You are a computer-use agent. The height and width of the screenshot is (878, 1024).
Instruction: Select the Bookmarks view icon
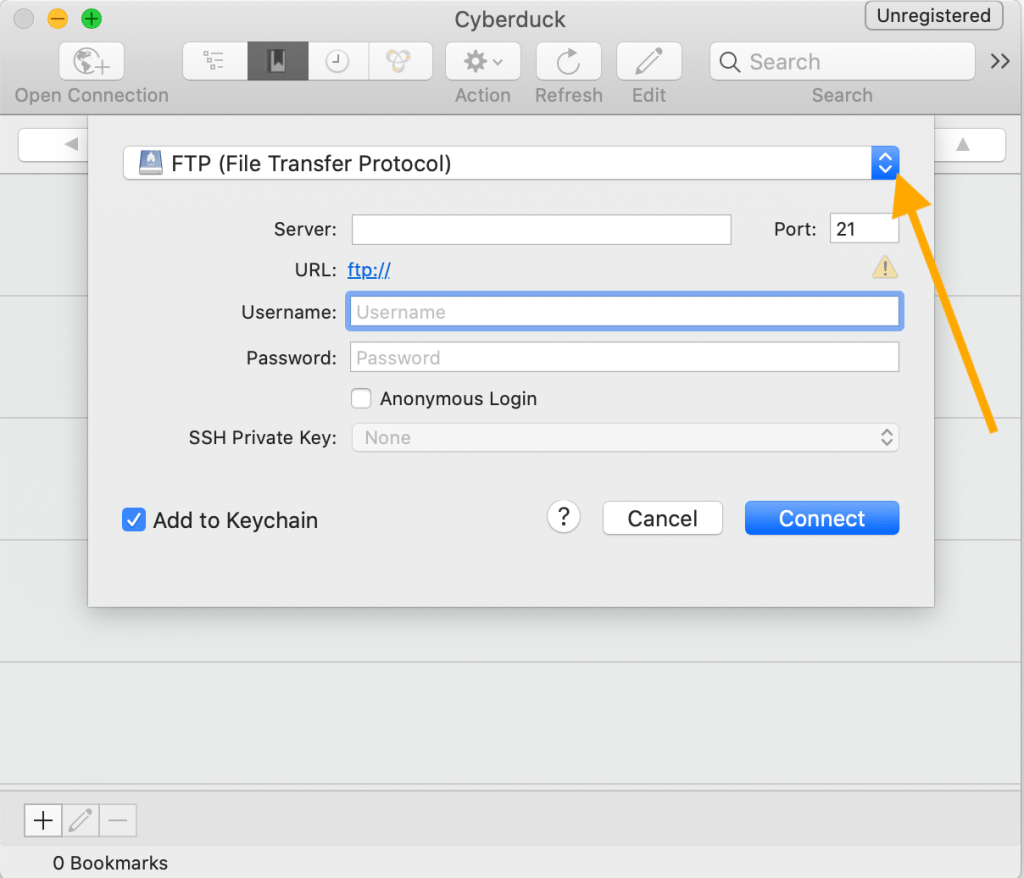point(278,61)
